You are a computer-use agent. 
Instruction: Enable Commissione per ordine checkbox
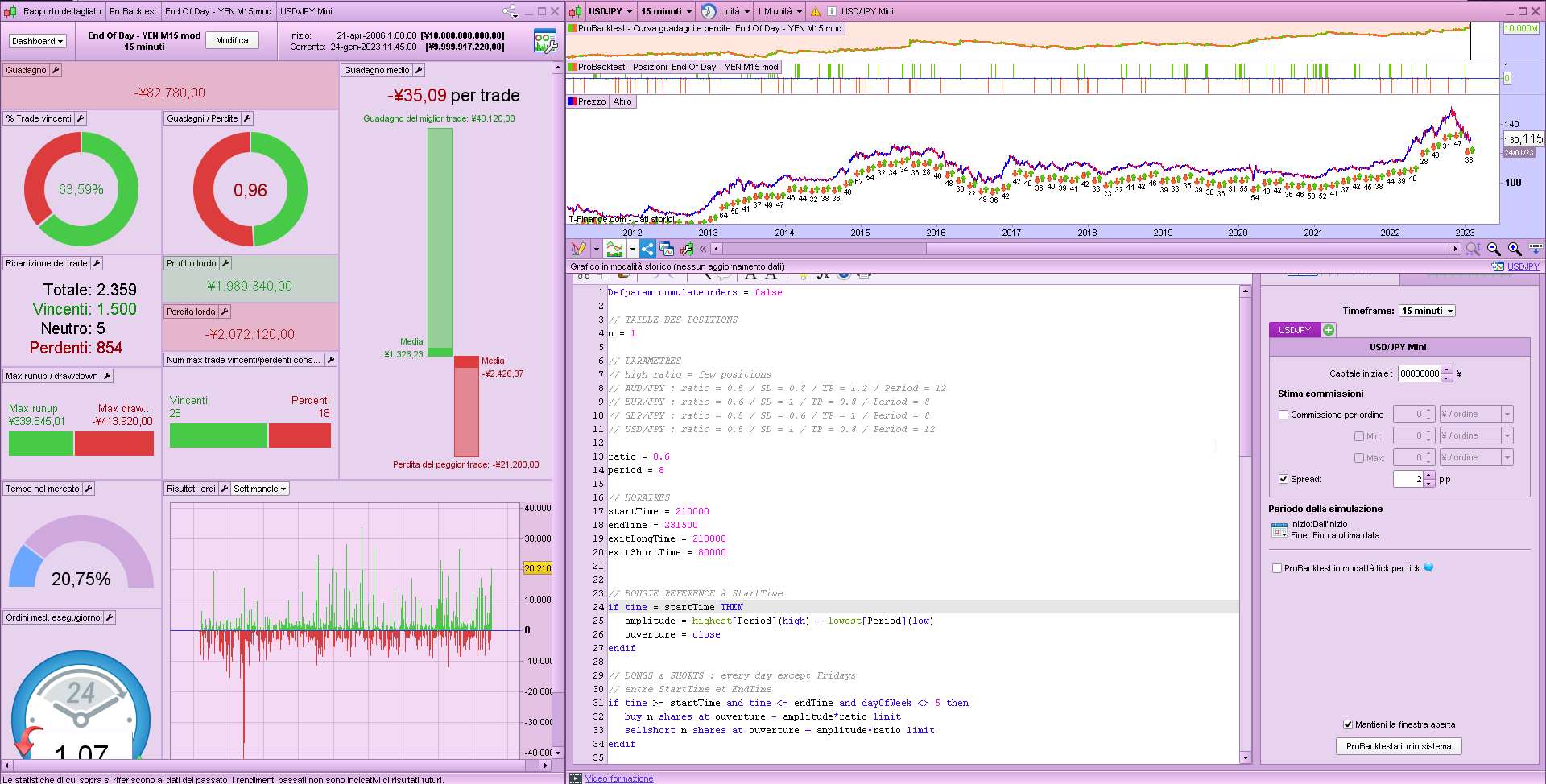(x=1284, y=415)
